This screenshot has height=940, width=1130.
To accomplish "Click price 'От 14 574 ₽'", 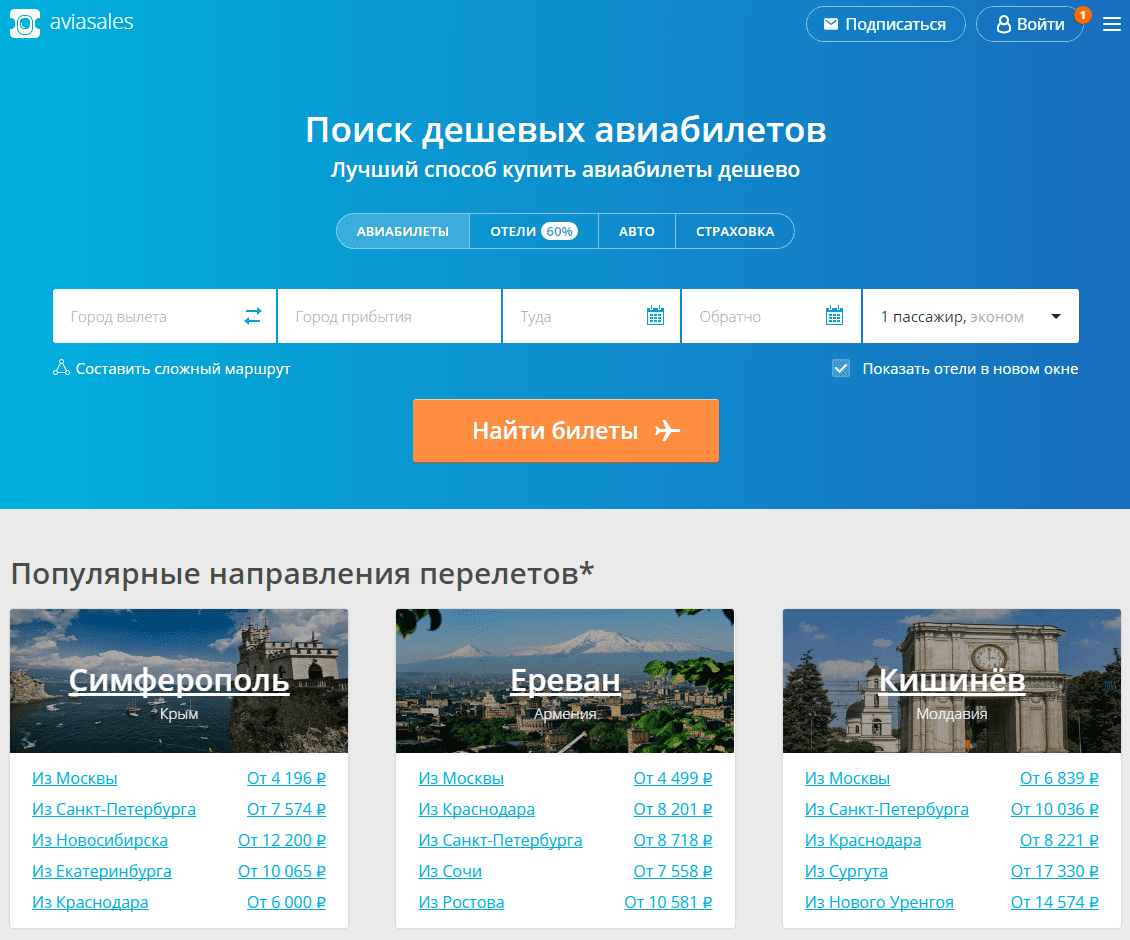I will coord(1054,903).
